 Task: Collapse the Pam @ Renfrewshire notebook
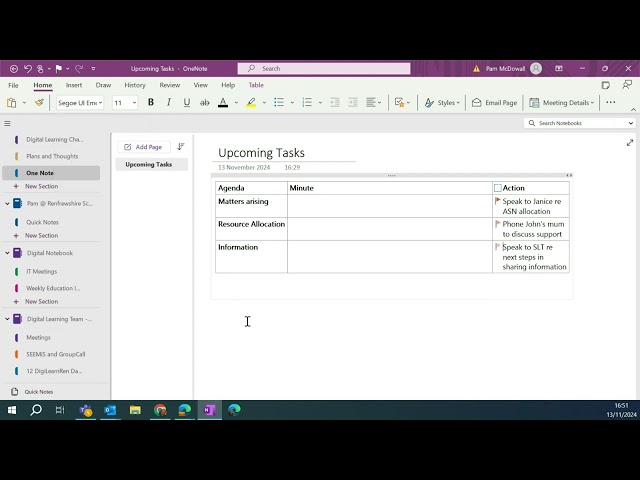point(7,203)
